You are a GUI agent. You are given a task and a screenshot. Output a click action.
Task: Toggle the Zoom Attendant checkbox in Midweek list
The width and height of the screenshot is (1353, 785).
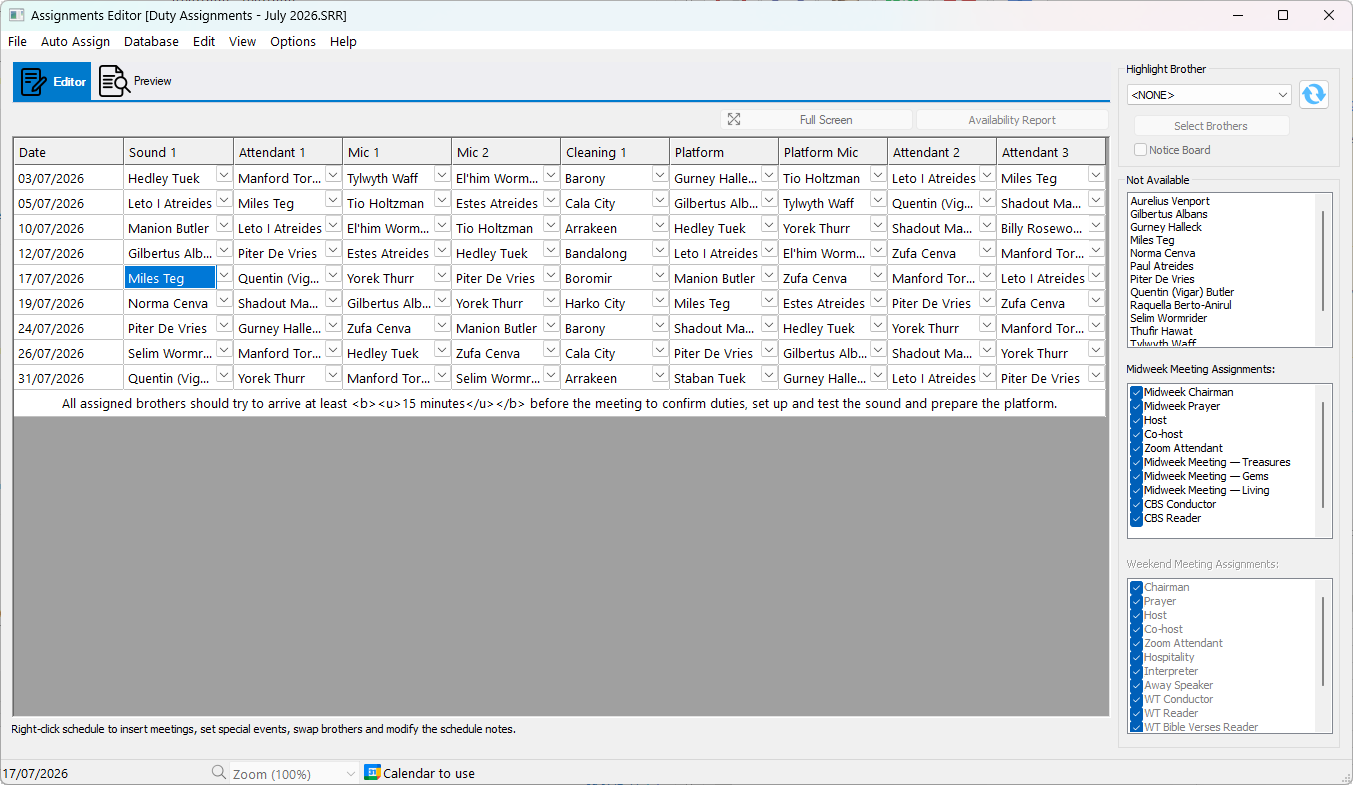1136,448
